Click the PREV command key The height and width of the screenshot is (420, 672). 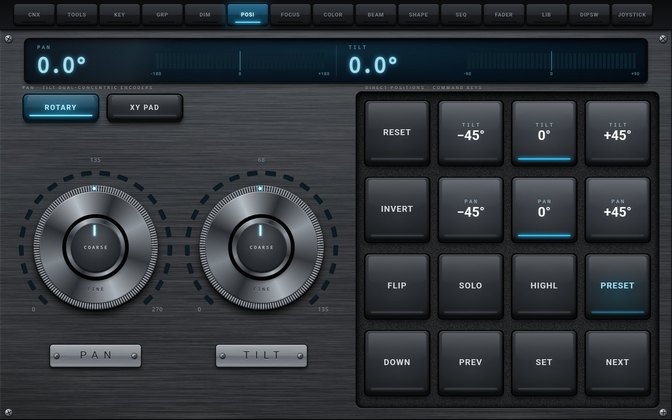pyautogui.click(x=471, y=363)
